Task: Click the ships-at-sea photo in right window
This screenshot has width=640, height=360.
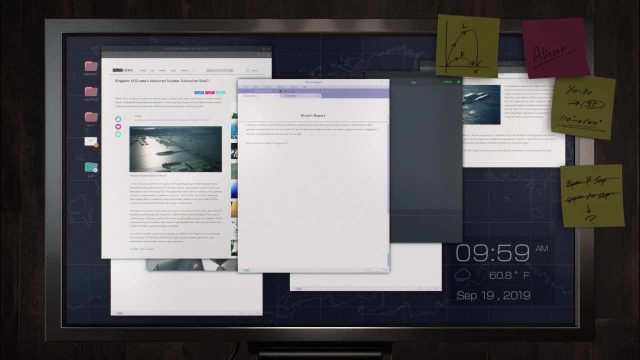Action: tap(482, 104)
